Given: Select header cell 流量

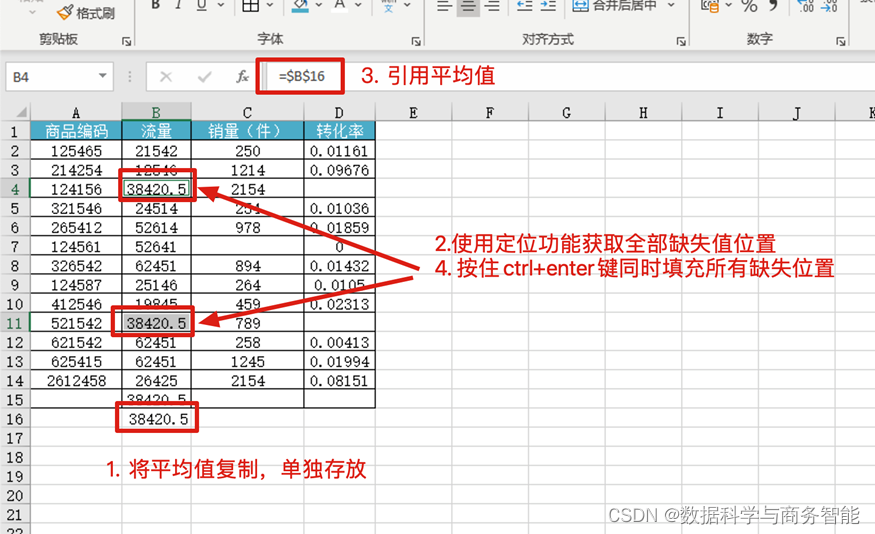Looking at the screenshot, I should click(x=156, y=131).
